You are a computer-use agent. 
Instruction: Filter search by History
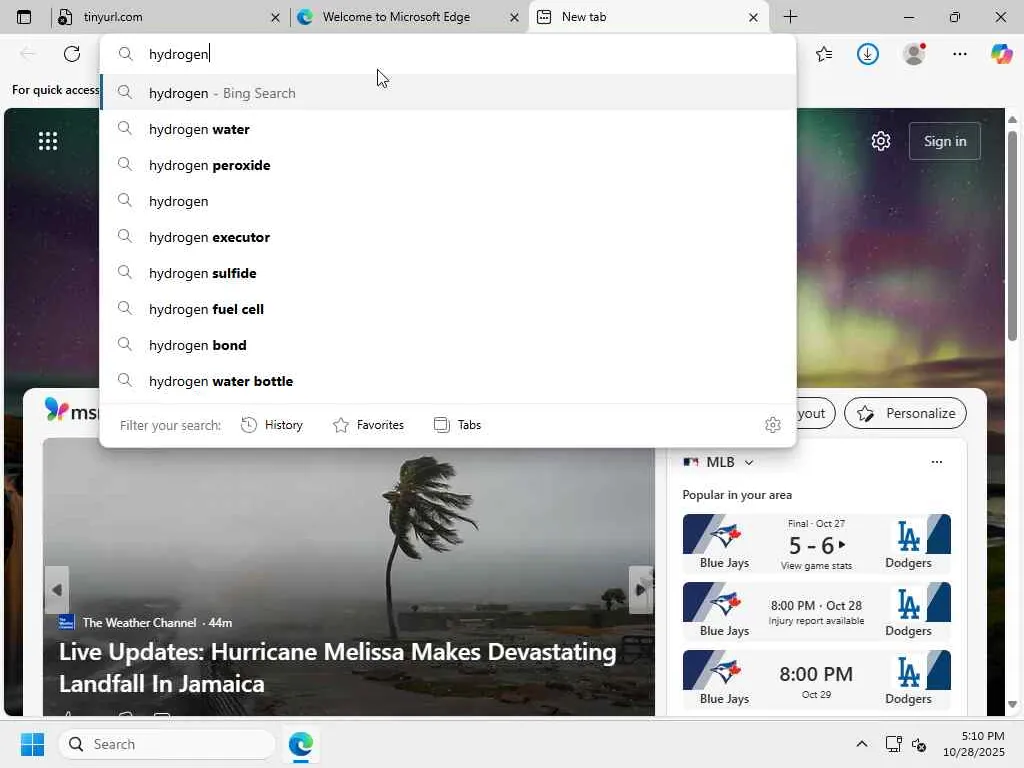click(x=272, y=425)
